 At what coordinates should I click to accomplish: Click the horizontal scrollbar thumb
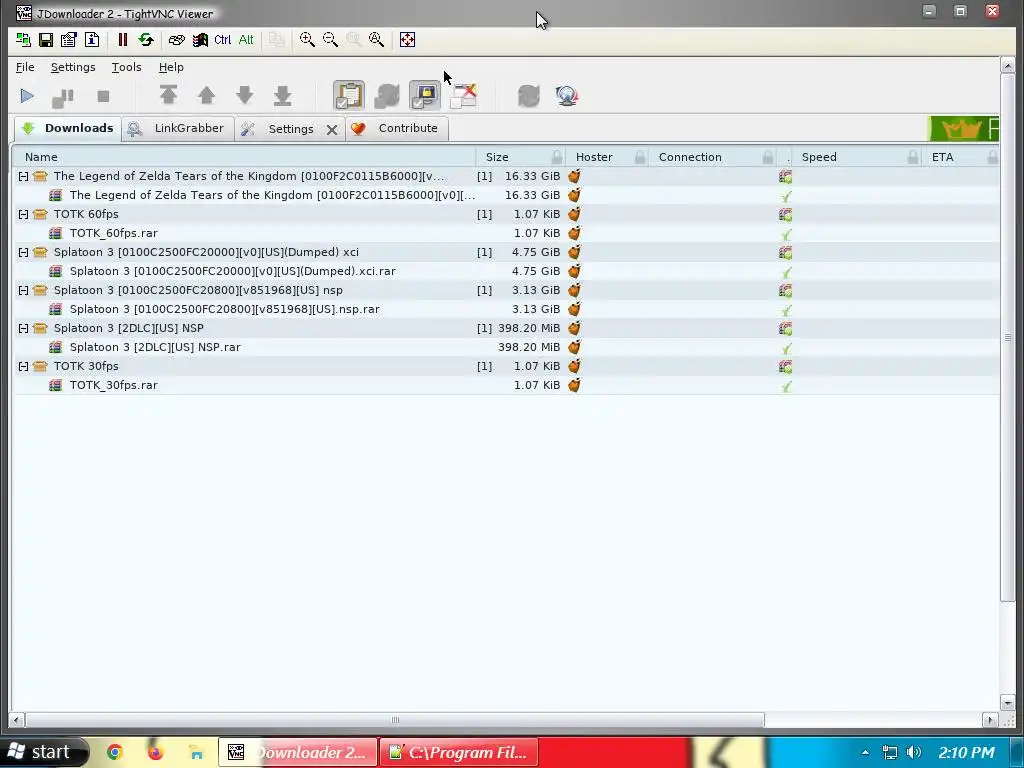click(x=394, y=720)
